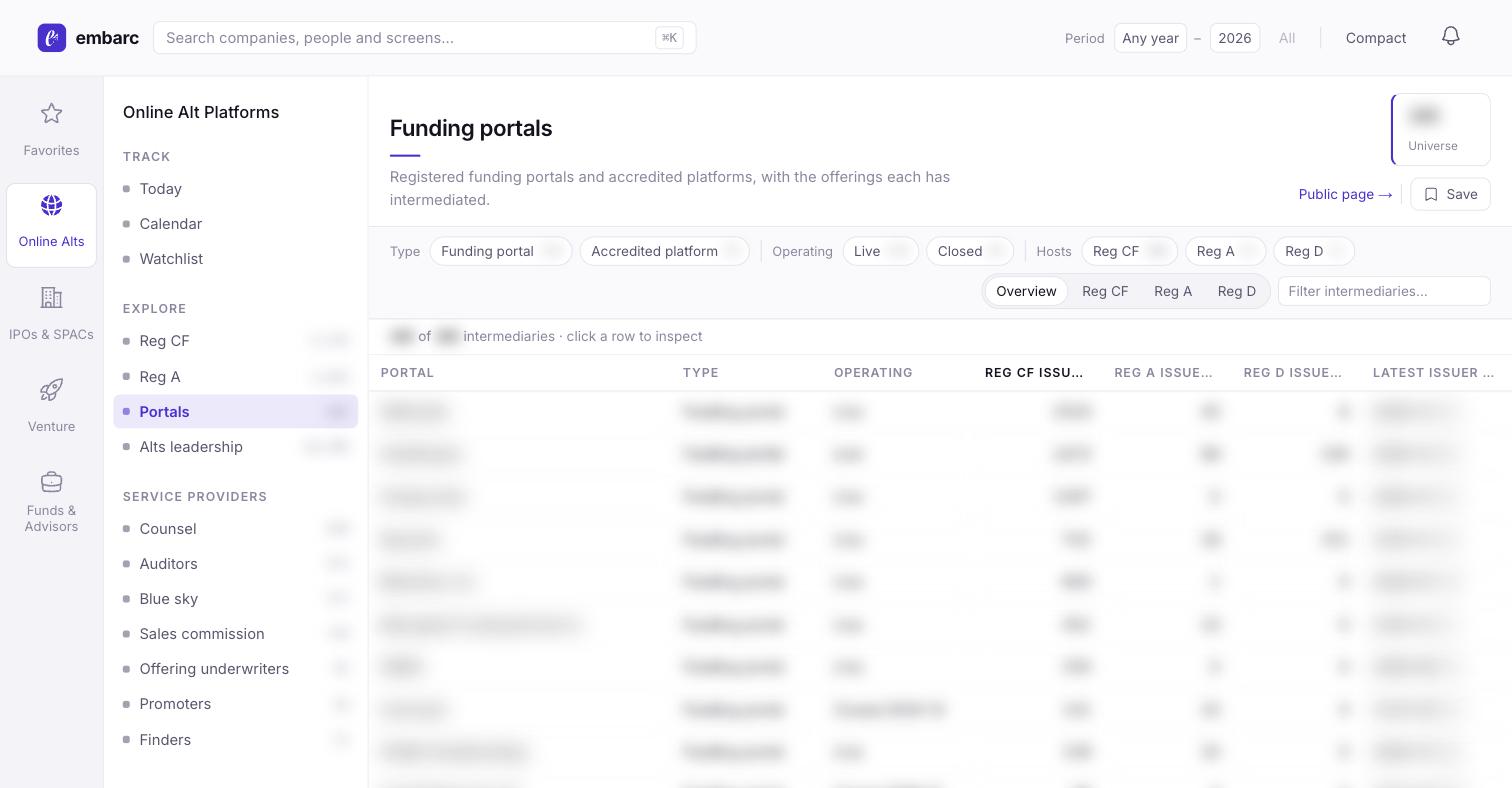Focus the main search field
Viewport: 1512px width, 788px height.
[x=425, y=38]
